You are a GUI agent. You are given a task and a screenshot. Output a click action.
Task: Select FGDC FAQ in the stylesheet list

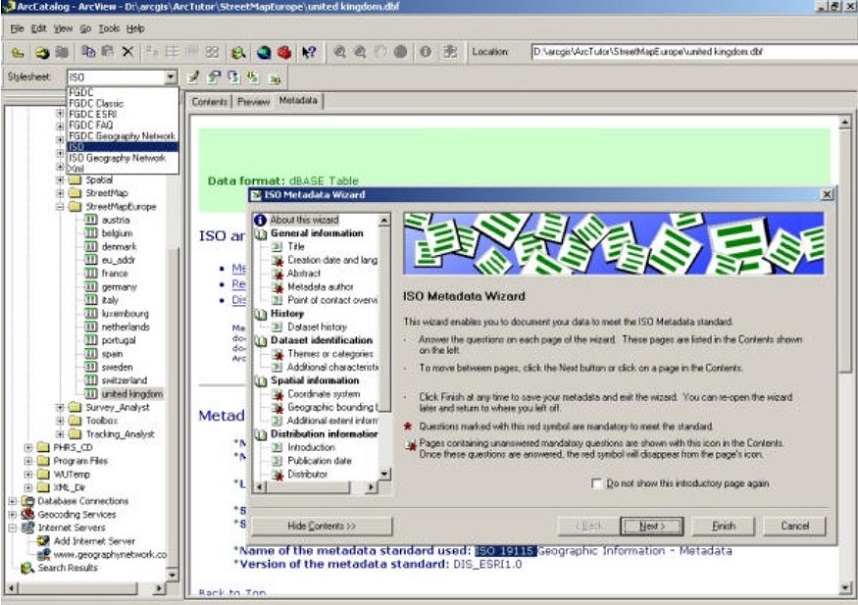pos(123,125)
